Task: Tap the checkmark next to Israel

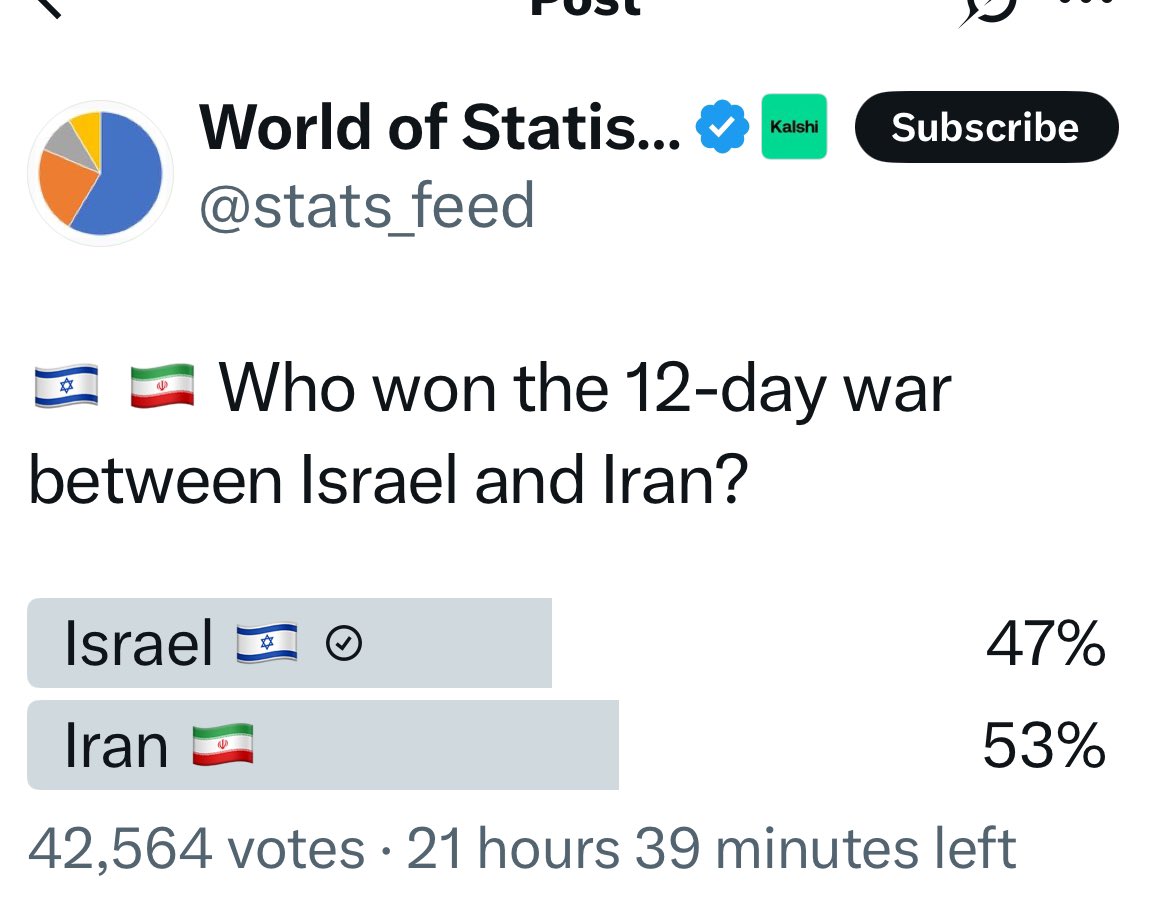Action: coord(344,643)
